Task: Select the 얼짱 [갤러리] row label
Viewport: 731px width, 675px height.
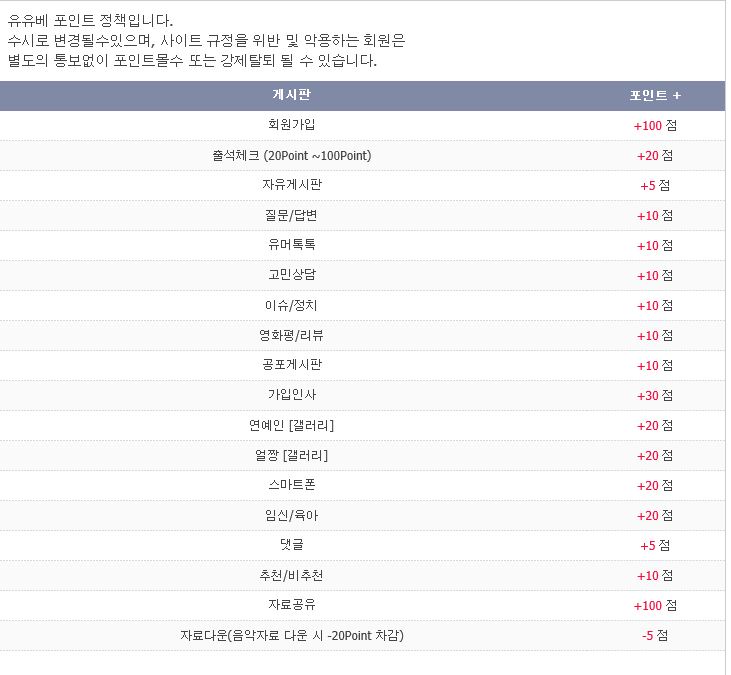Action: tap(291, 455)
